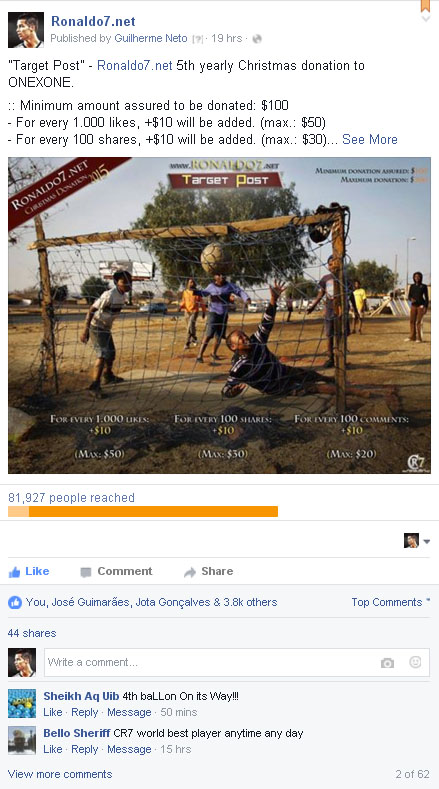The width and height of the screenshot is (439, 789).
Task: Click the orange people reached bar
Action: (143, 511)
